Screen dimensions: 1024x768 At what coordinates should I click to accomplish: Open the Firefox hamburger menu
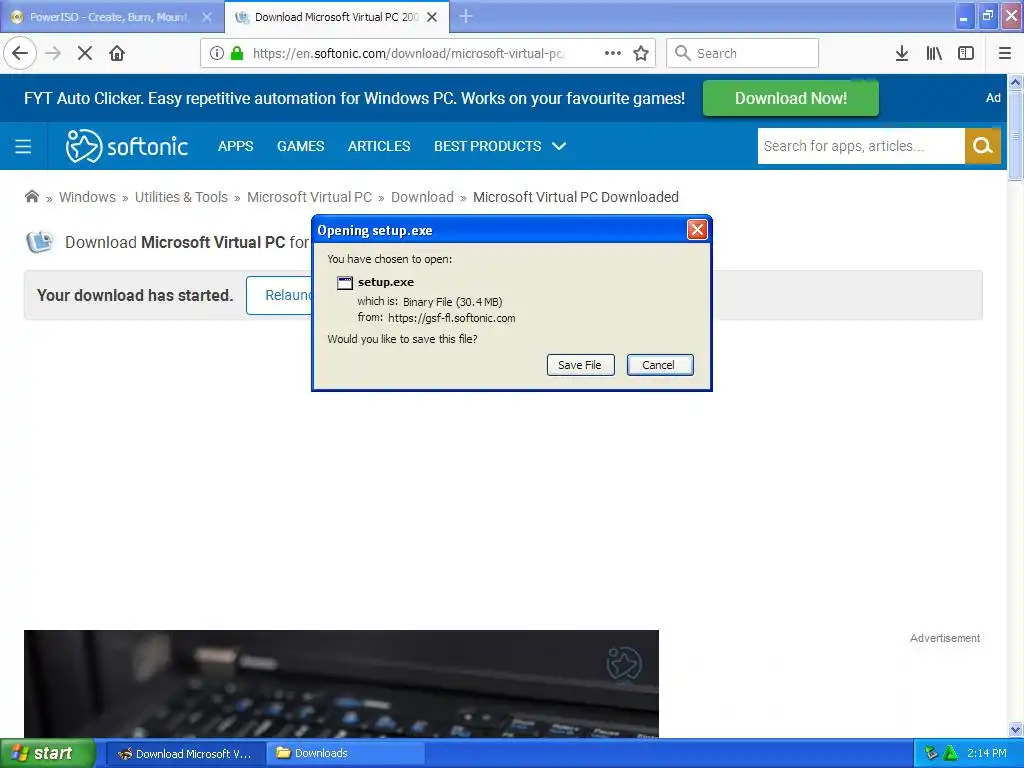point(1005,54)
